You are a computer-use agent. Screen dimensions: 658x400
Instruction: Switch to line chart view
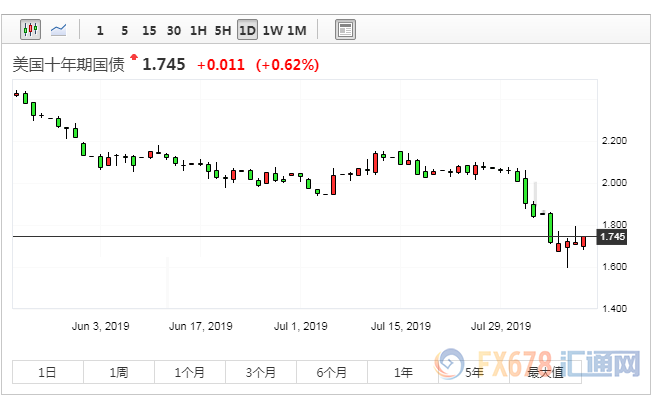coord(58,30)
